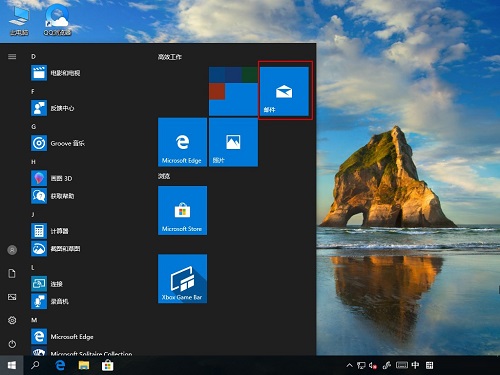Click the Windows Start button on taskbar
Screen dimensions: 500x375
[12, 365]
